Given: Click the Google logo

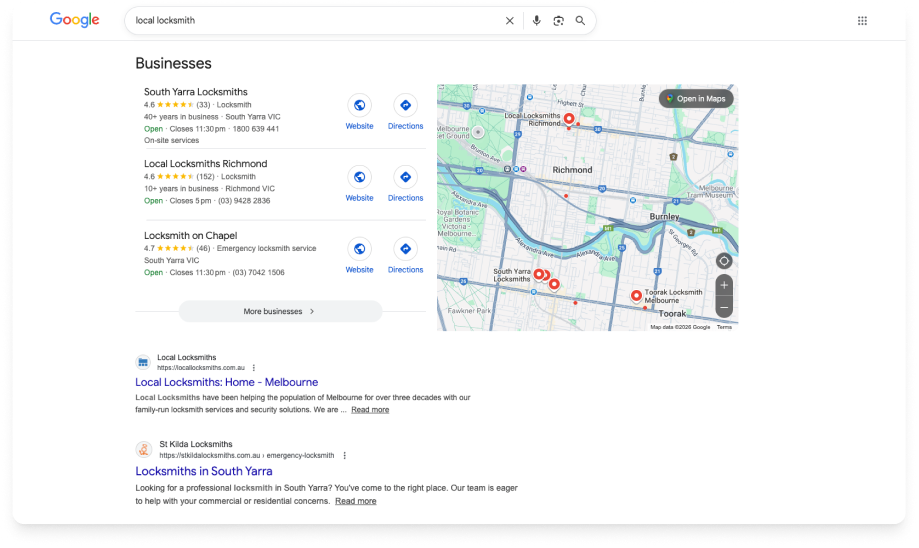Looking at the screenshot, I should 74,20.
